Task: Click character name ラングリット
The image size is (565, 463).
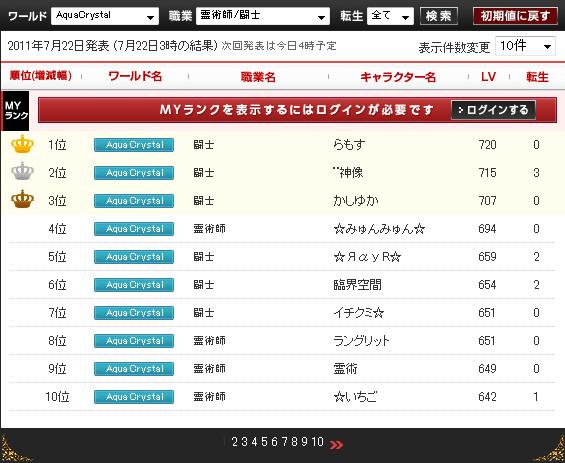Action: coord(361,341)
